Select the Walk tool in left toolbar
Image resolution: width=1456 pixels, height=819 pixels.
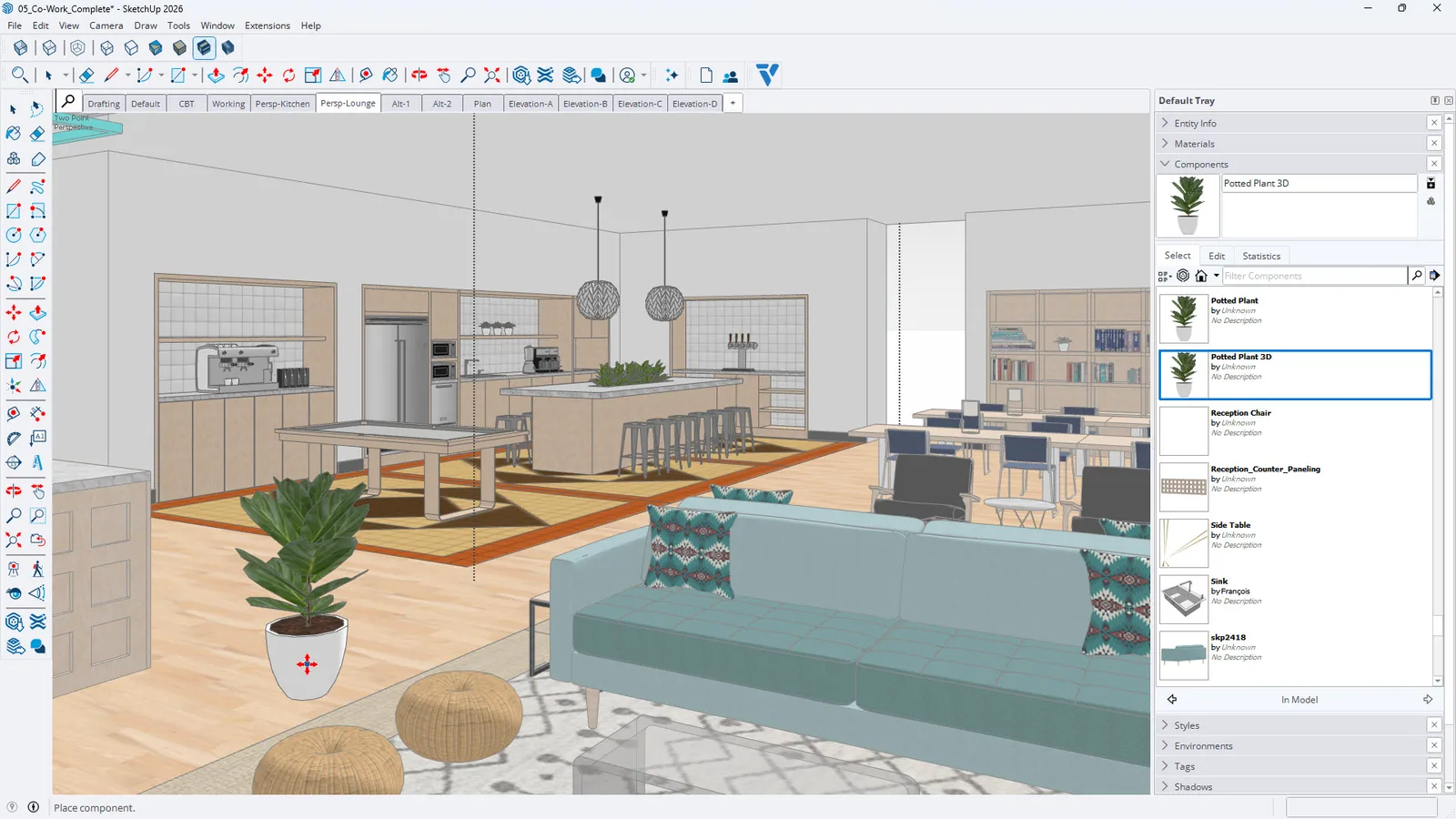37,570
